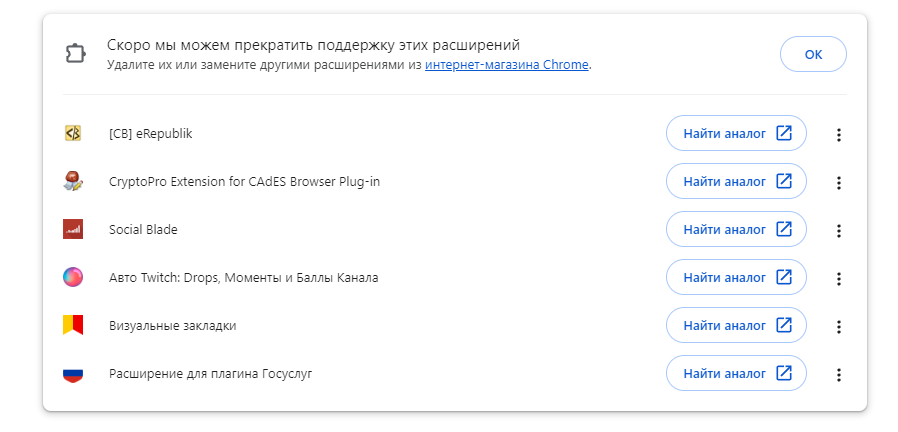Open more options for Авто Twitch
This screenshot has width=898, height=432.
point(838,279)
